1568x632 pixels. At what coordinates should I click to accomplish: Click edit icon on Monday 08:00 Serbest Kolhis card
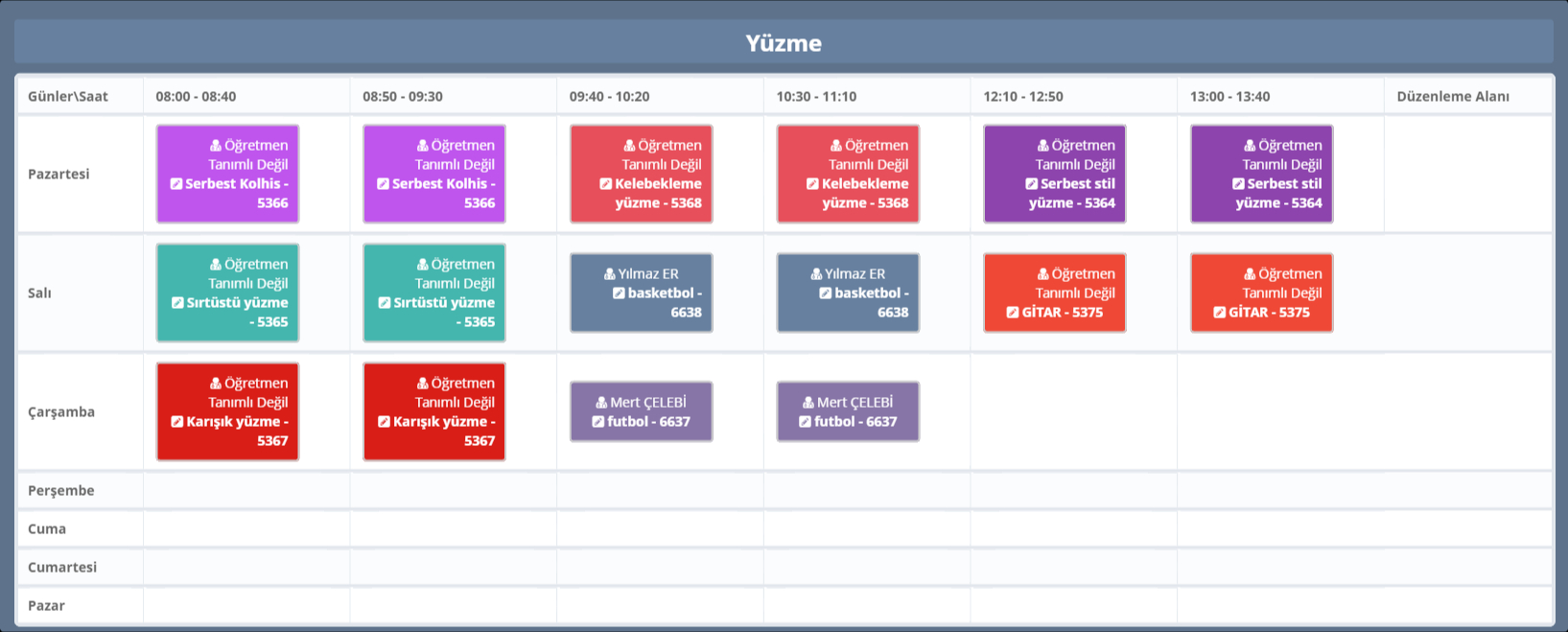[176, 184]
